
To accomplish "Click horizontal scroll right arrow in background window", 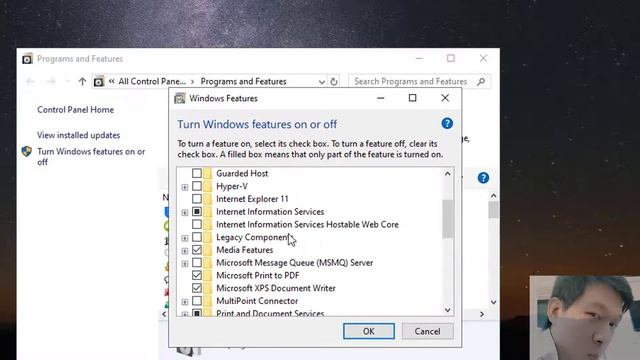I will click(482, 314).
